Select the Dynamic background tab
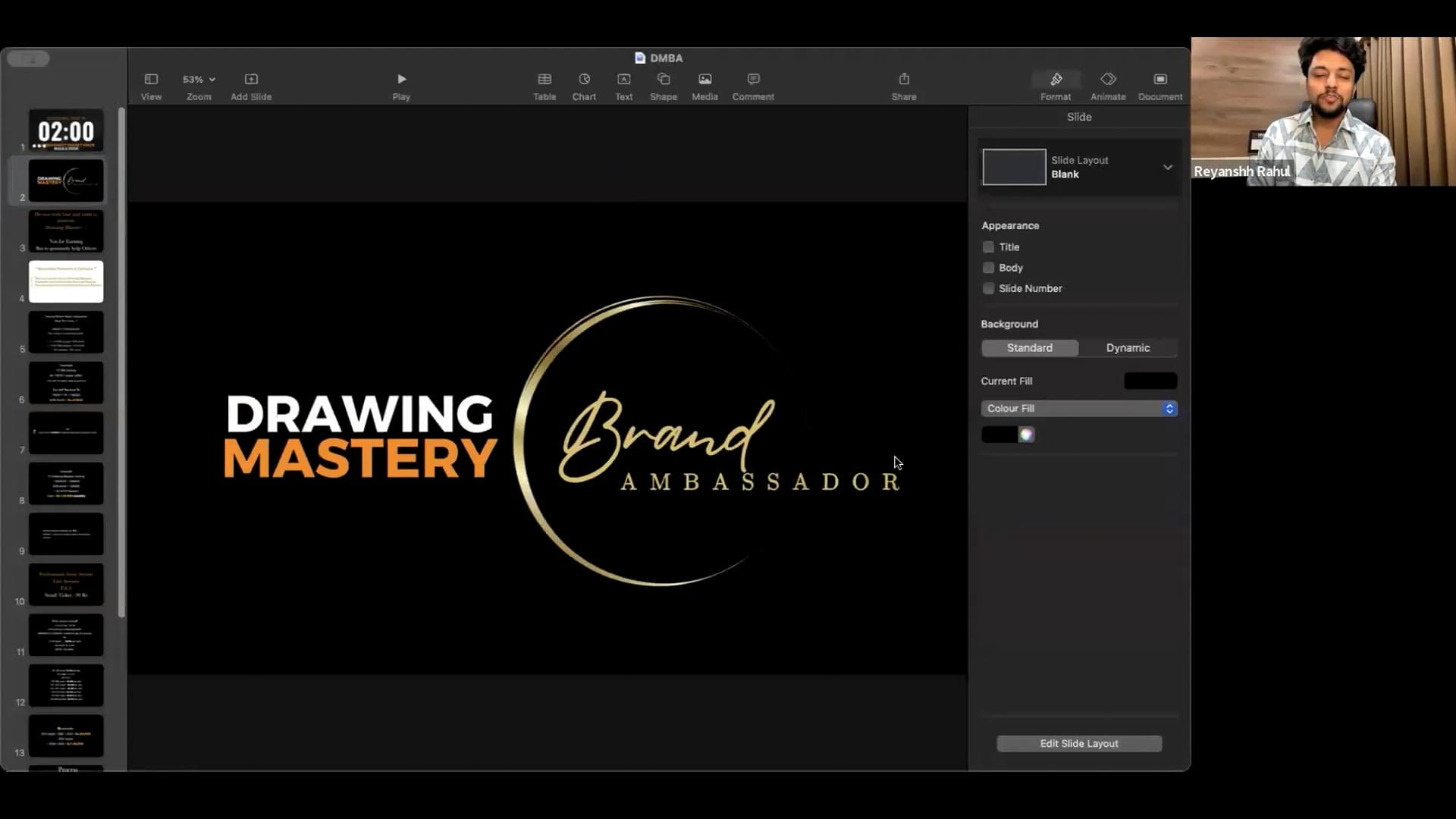The height and width of the screenshot is (819, 1456). coord(1127,348)
